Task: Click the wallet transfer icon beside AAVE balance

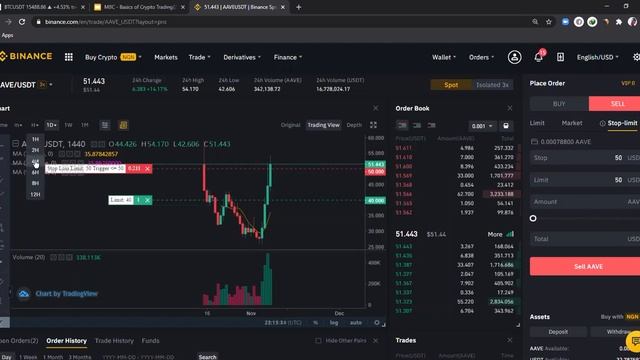Action: pyautogui.click(x=534, y=142)
